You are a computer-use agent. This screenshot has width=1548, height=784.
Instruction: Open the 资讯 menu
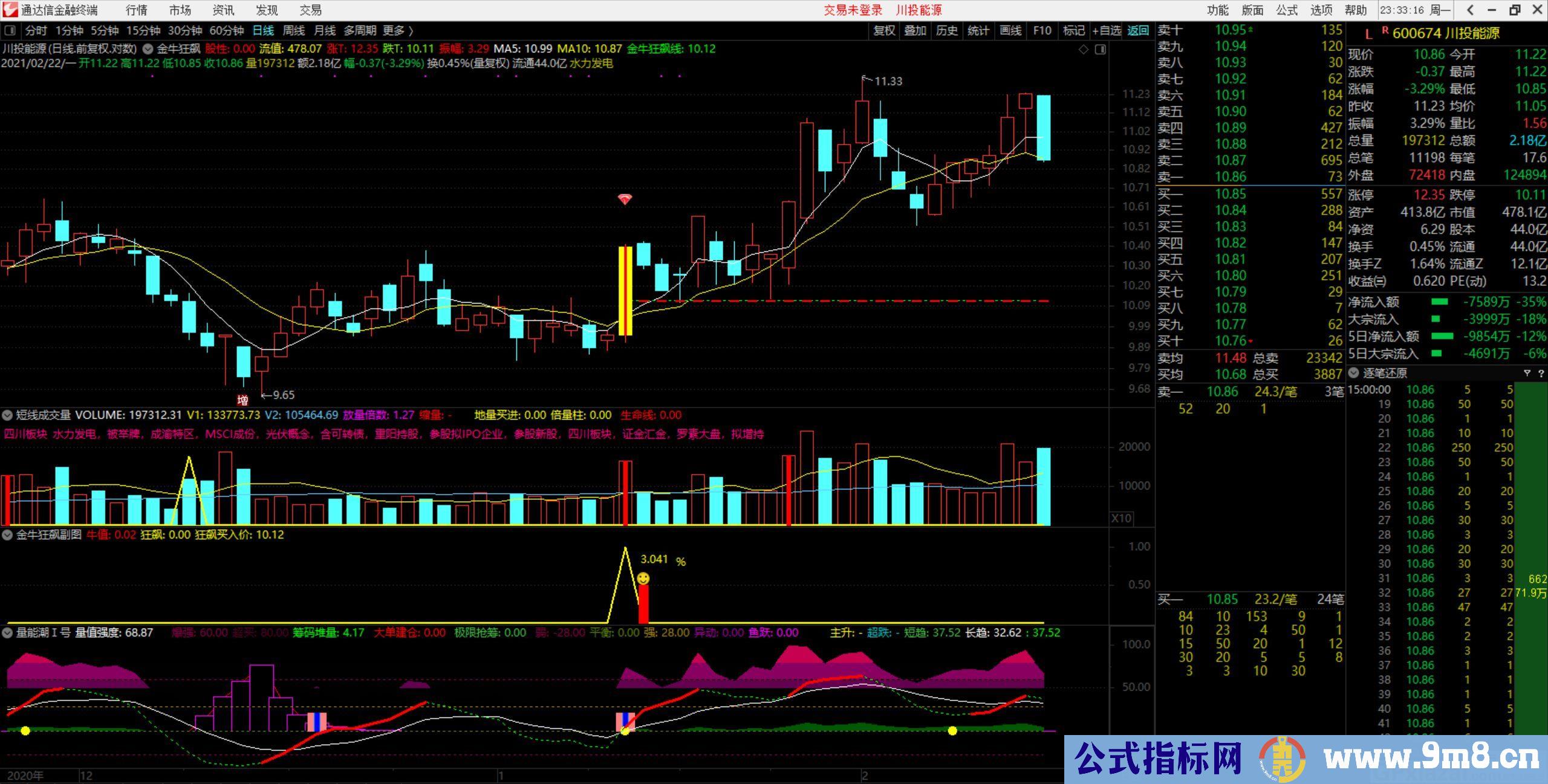[223, 10]
